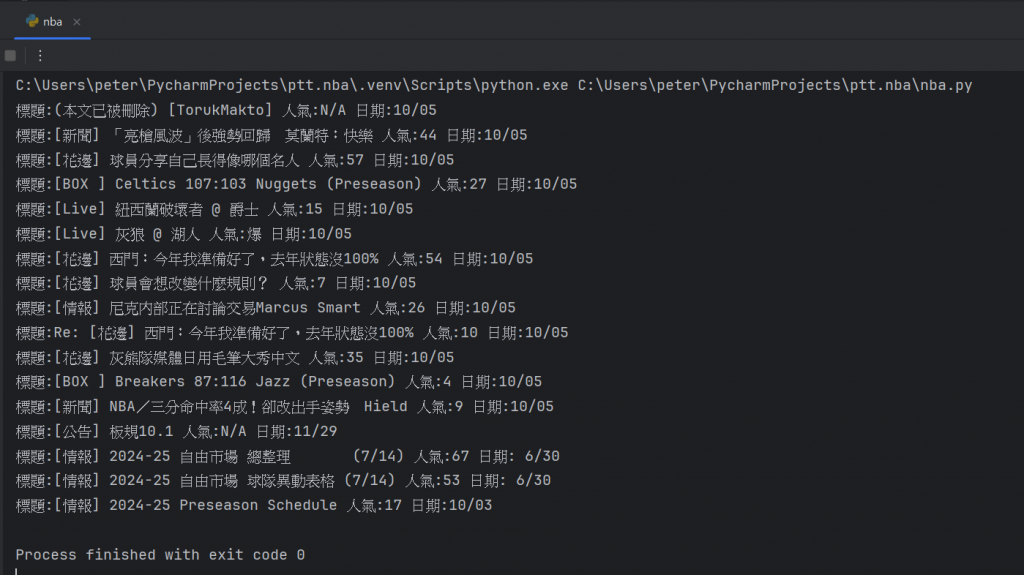Click the Hield shooting news line
The image size is (1024, 575).
tap(285, 406)
